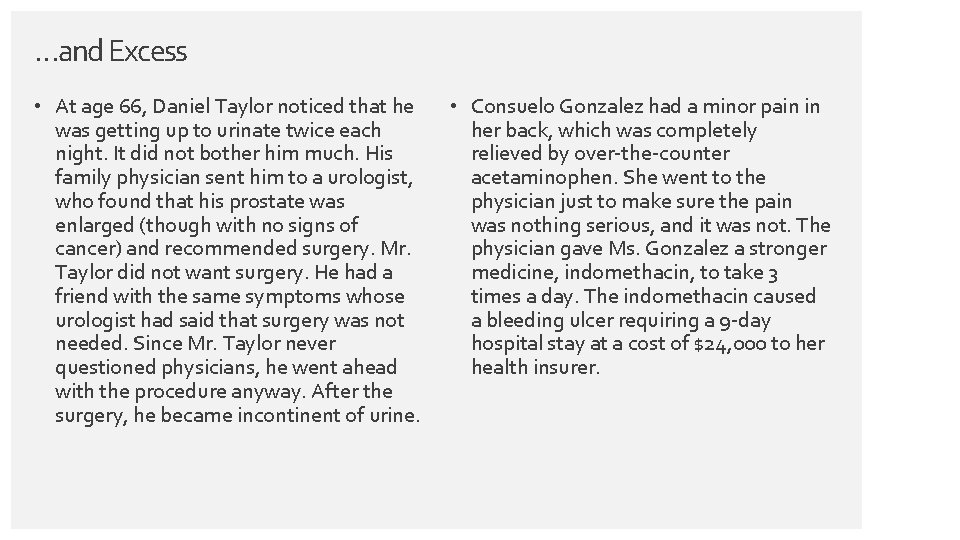Select the bullet marker before Consuelo Gonzalez paragraph
Screen dimensions: 960x540
click(454, 107)
